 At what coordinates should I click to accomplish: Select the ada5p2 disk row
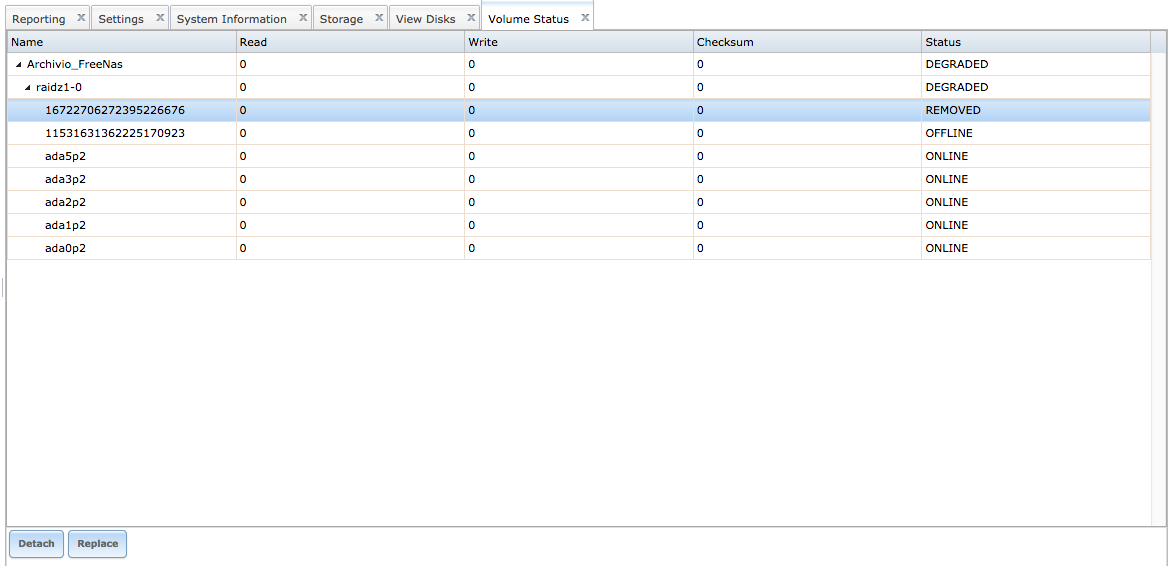tap(579, 156)
